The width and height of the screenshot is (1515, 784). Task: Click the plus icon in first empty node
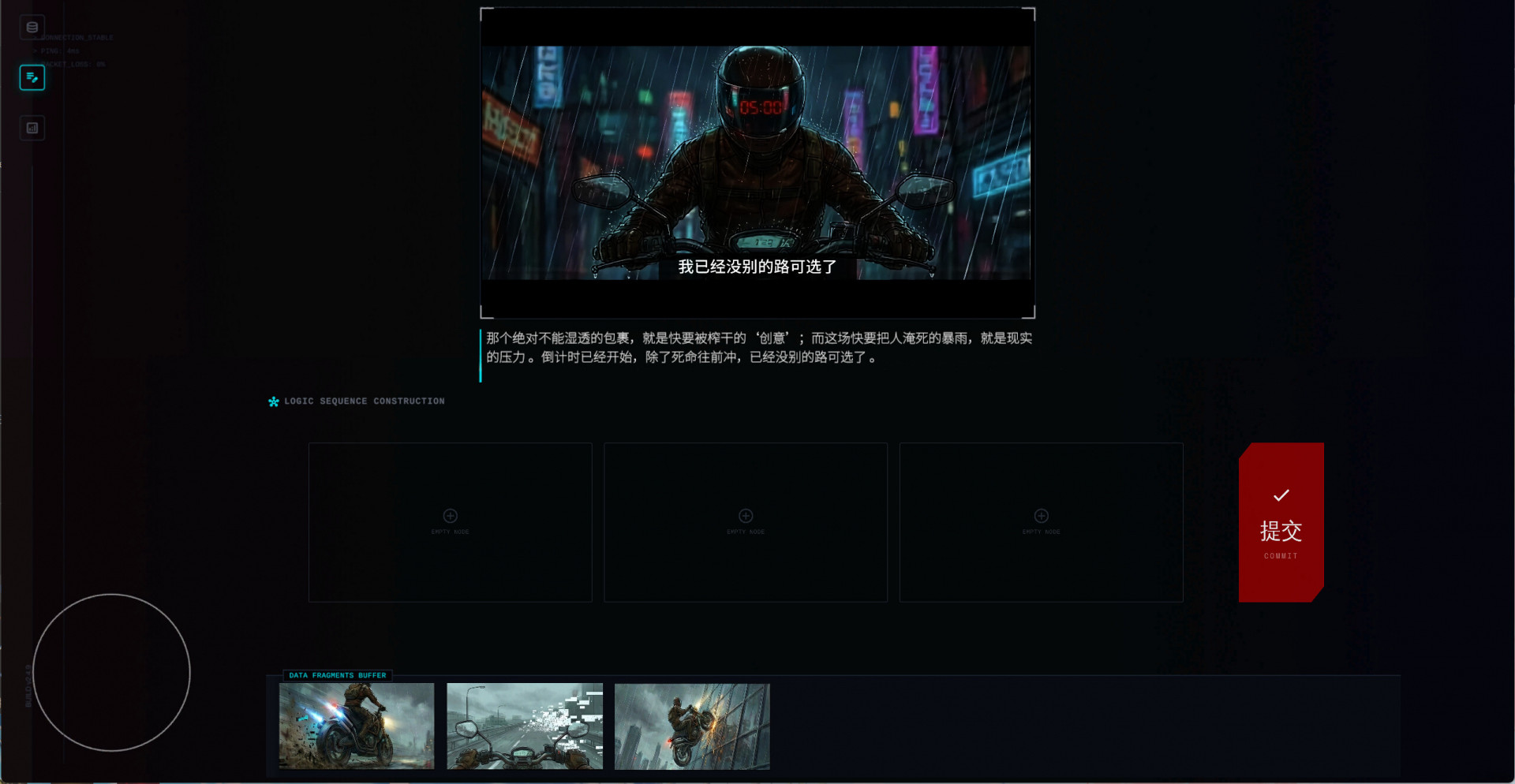pyautogui.click(x=450, y=516)
